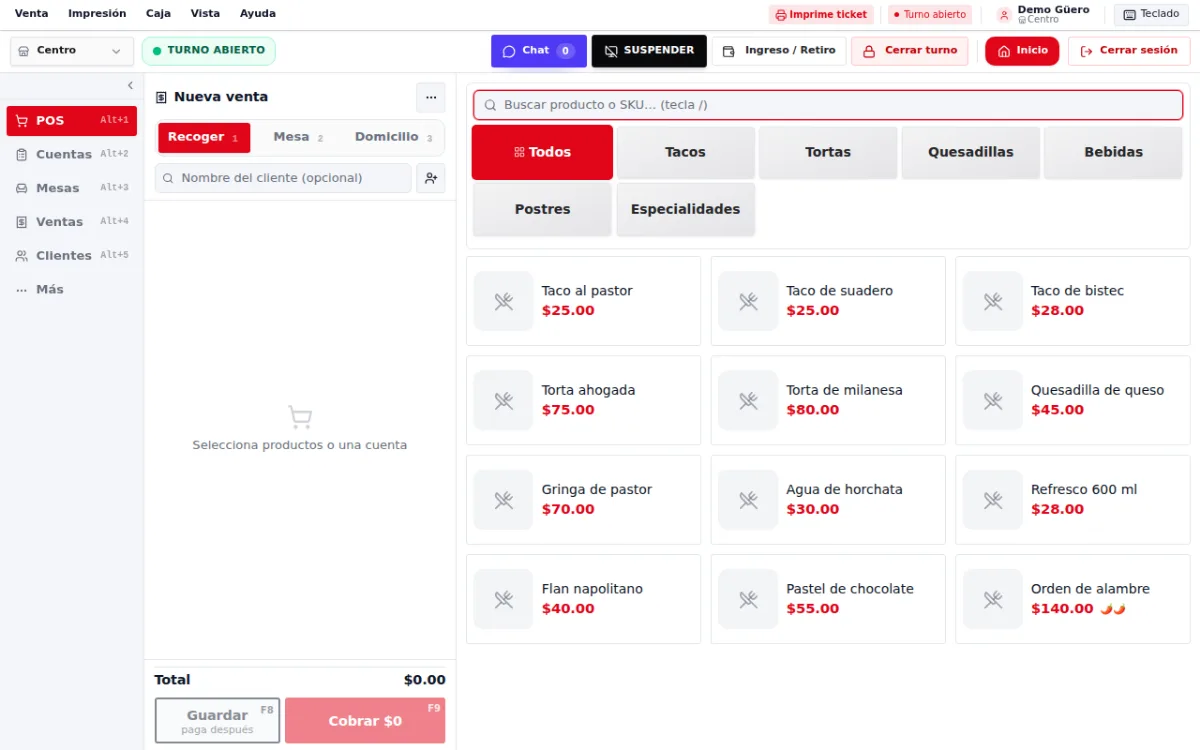Click Guardar paga después button
This screenshot has height=750, width=1200.
[x=218, y=721]
